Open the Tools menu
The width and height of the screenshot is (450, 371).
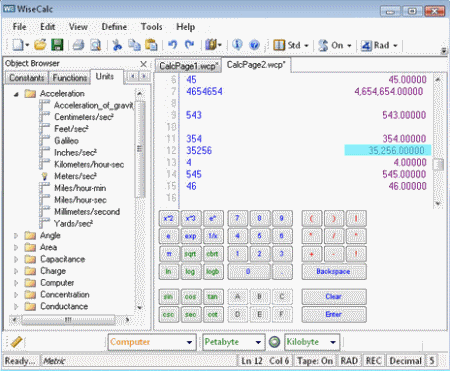151,27
